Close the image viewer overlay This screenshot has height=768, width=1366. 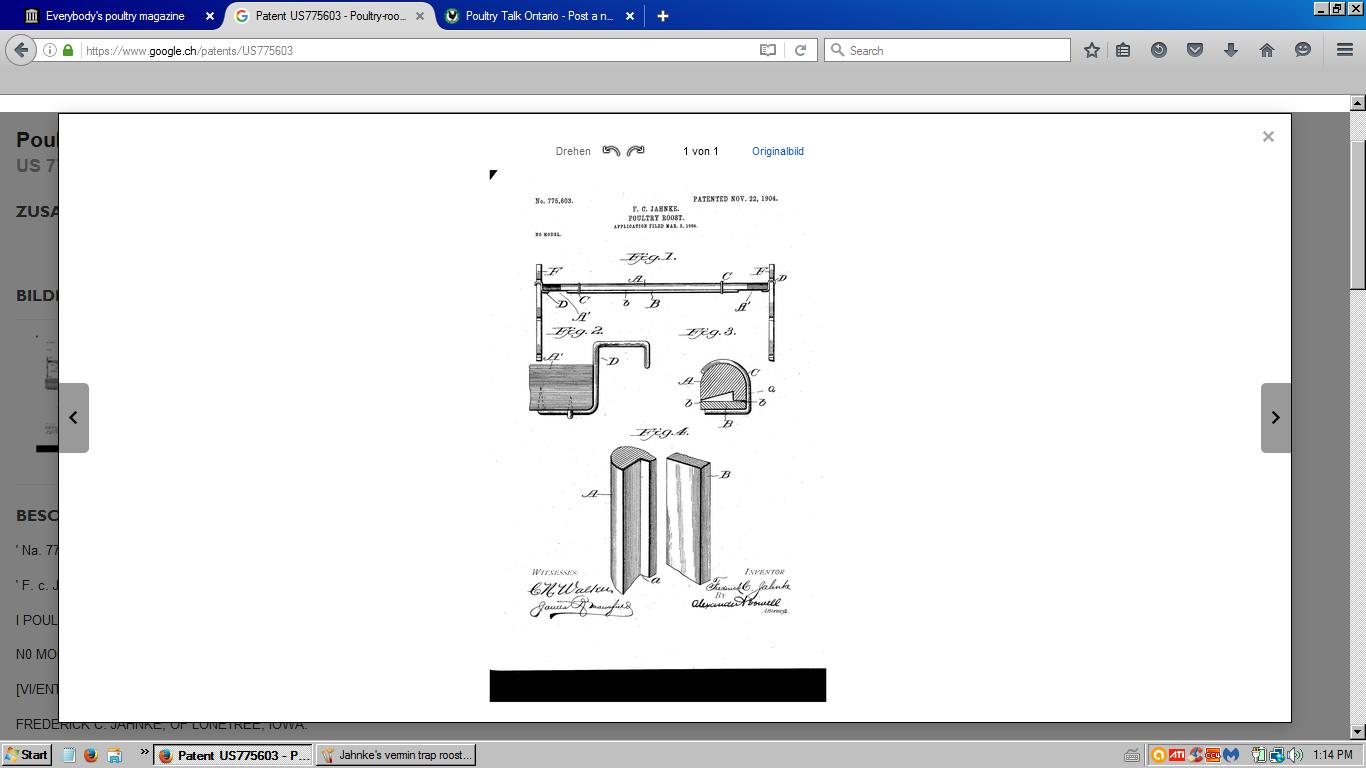(1267, 137)
